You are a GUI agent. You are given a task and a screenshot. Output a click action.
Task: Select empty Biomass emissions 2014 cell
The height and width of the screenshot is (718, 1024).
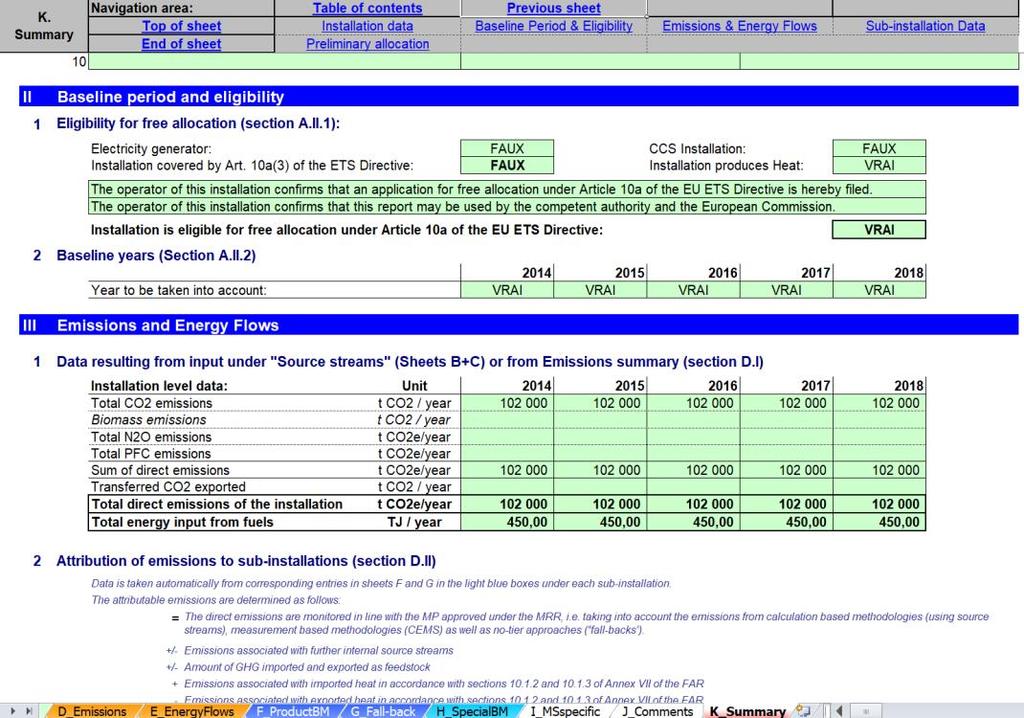click(x=507, y=419)
